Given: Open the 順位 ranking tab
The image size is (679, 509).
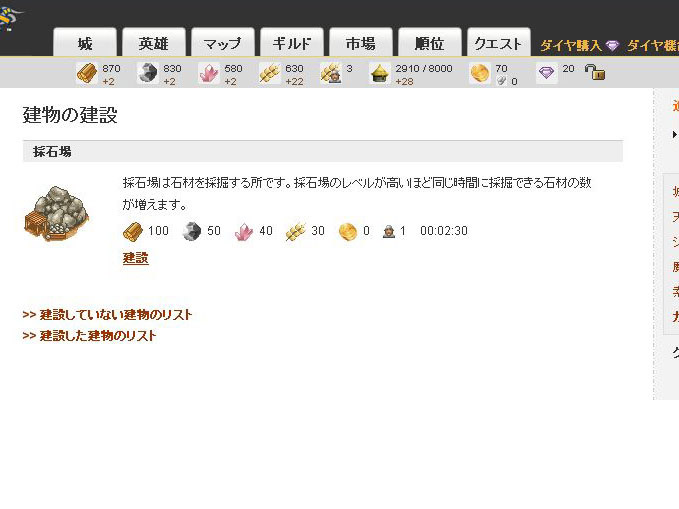Looking at the screenshot, I should coord(430,43).
